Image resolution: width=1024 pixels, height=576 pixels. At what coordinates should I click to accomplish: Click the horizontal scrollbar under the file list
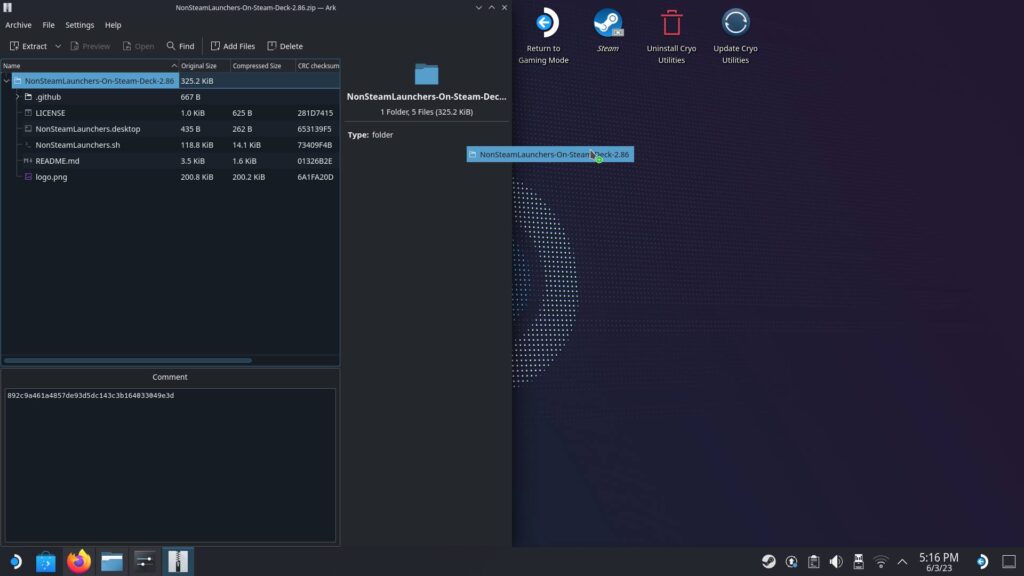(x=128, y=360)
